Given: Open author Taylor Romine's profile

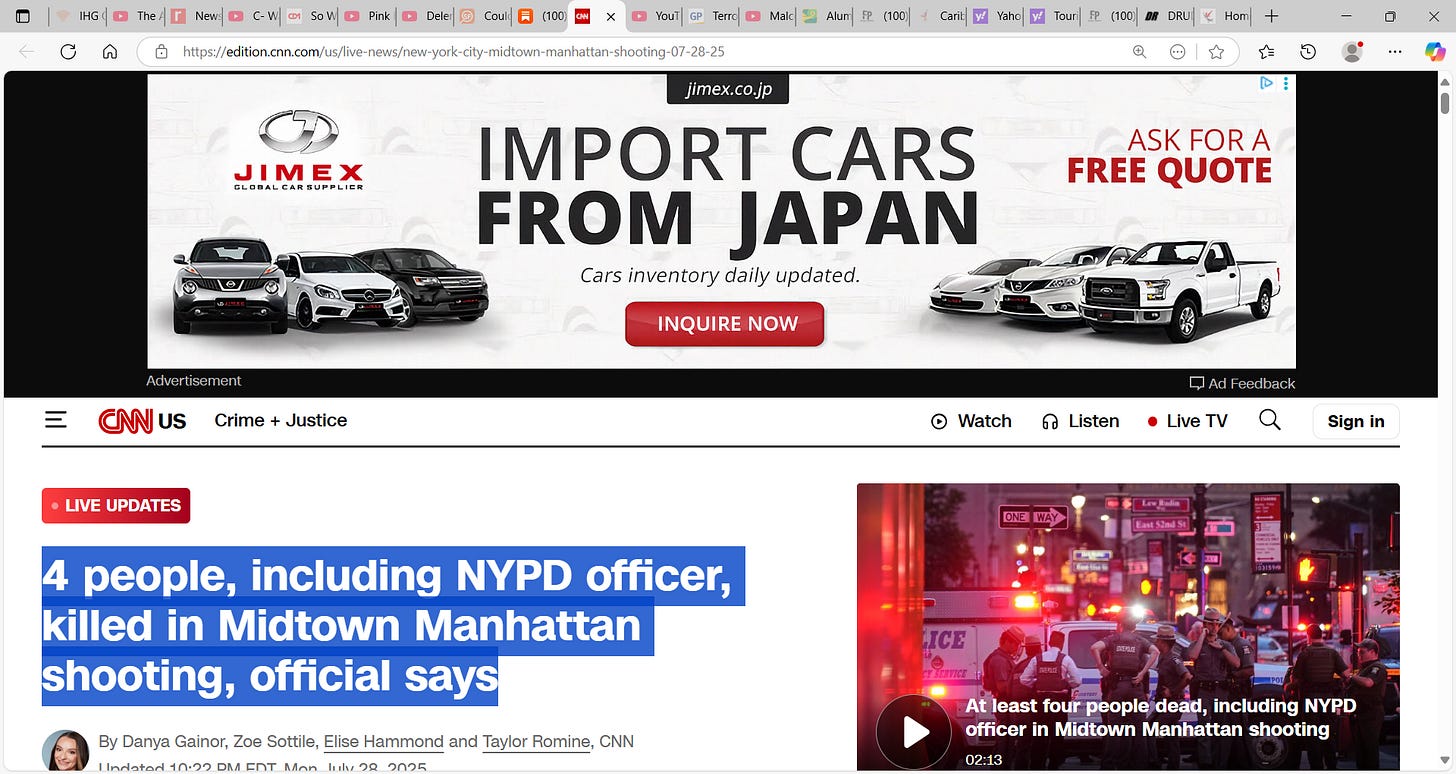Looking at the screenshot, I should point(536,741).
